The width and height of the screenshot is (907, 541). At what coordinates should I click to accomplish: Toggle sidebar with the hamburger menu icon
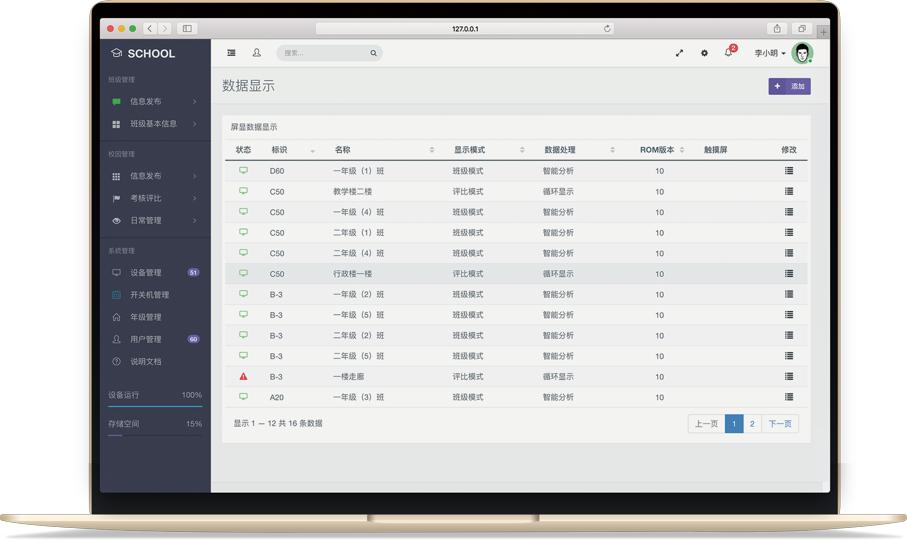point(231,53)
